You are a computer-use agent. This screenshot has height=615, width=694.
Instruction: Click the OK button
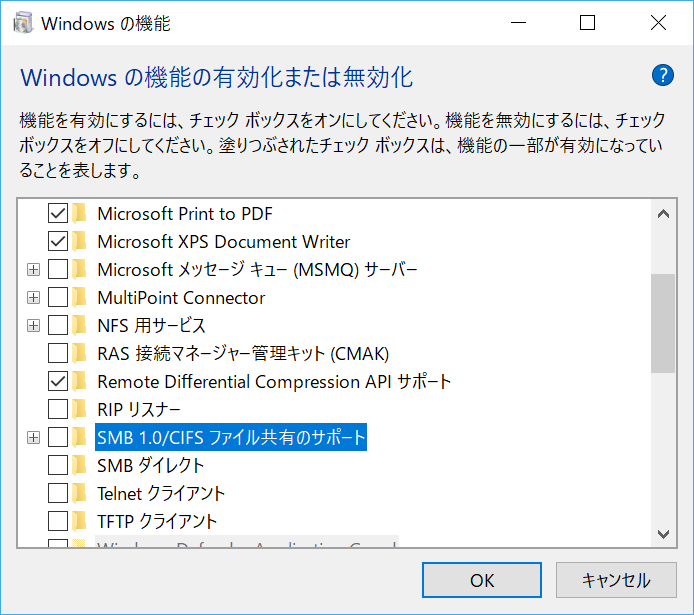482,580
